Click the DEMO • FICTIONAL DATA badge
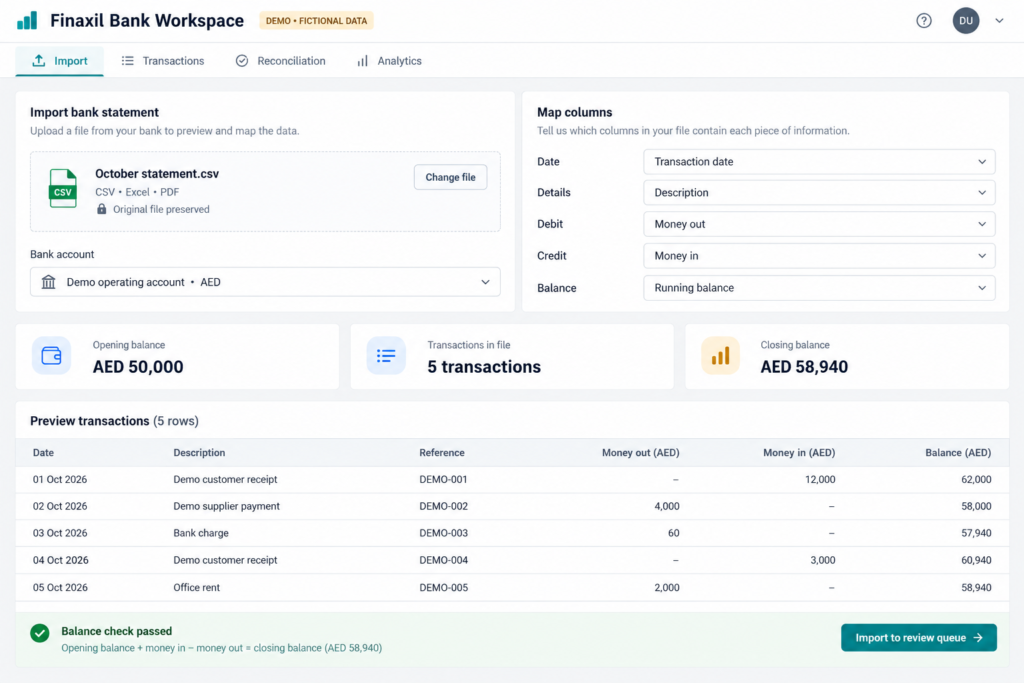 pyautogui.click(x=316, y=21)
